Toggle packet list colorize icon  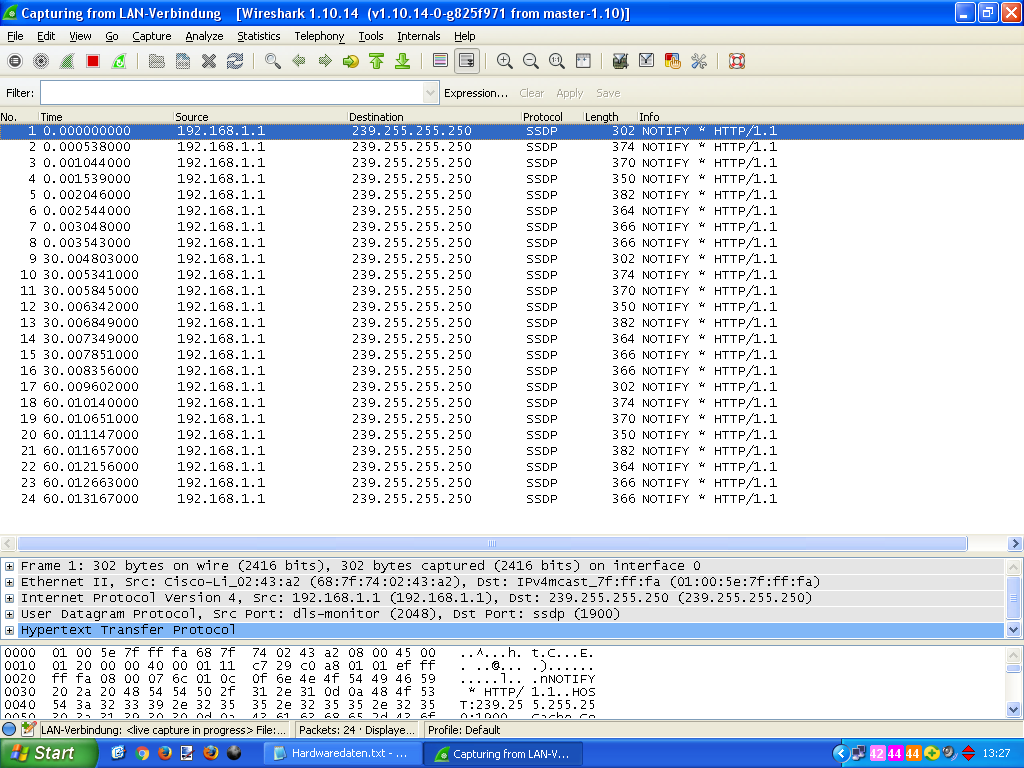pos(441,61)
